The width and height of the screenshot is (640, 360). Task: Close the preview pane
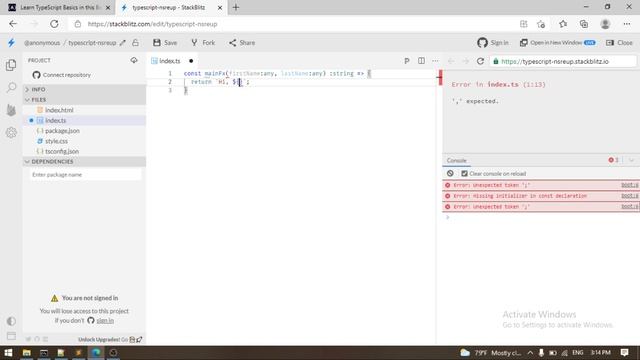click(x=619, y=42)
